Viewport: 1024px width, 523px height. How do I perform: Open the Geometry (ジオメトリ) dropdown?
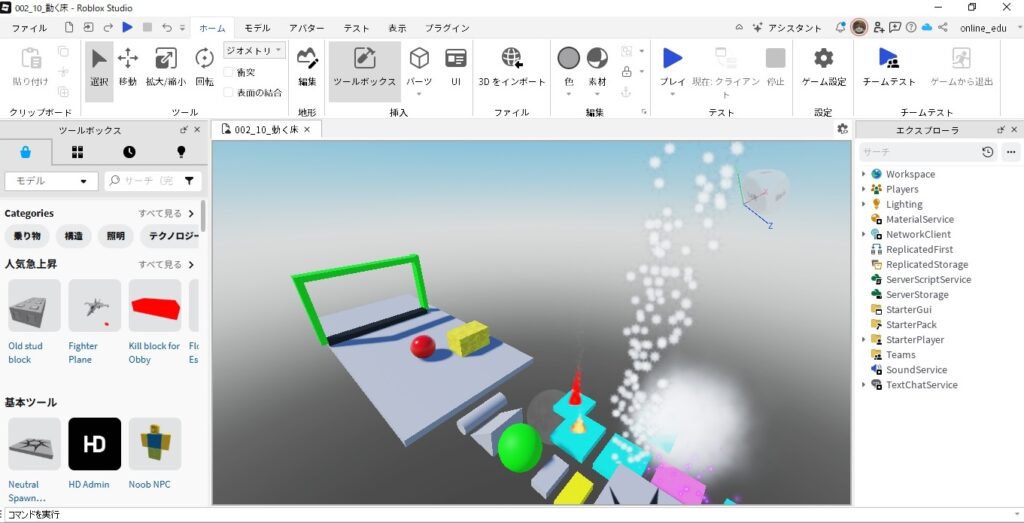[x=254, y=50]
